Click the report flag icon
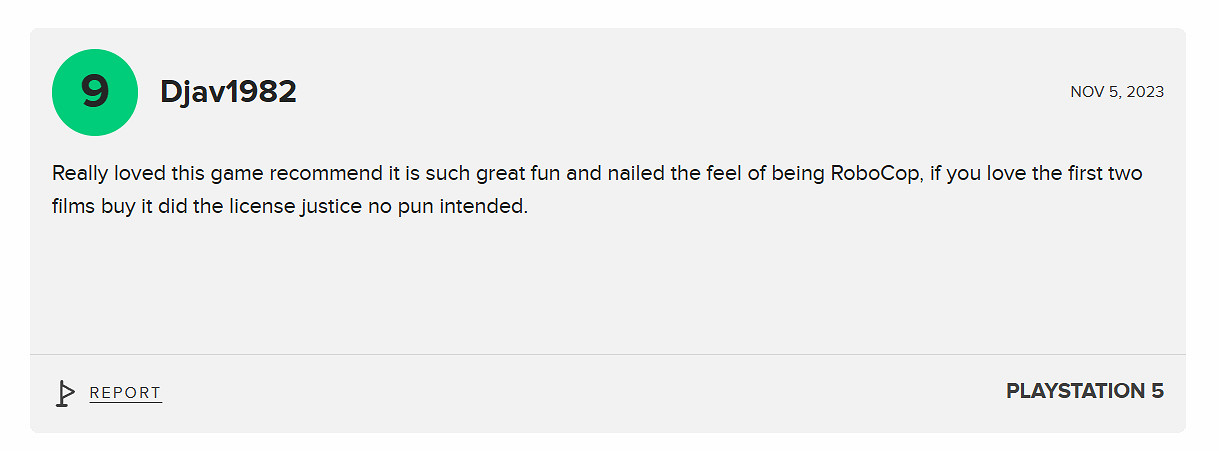This screenshot has height=451, width=1219. pyautogui.click(x=65, y=393)
